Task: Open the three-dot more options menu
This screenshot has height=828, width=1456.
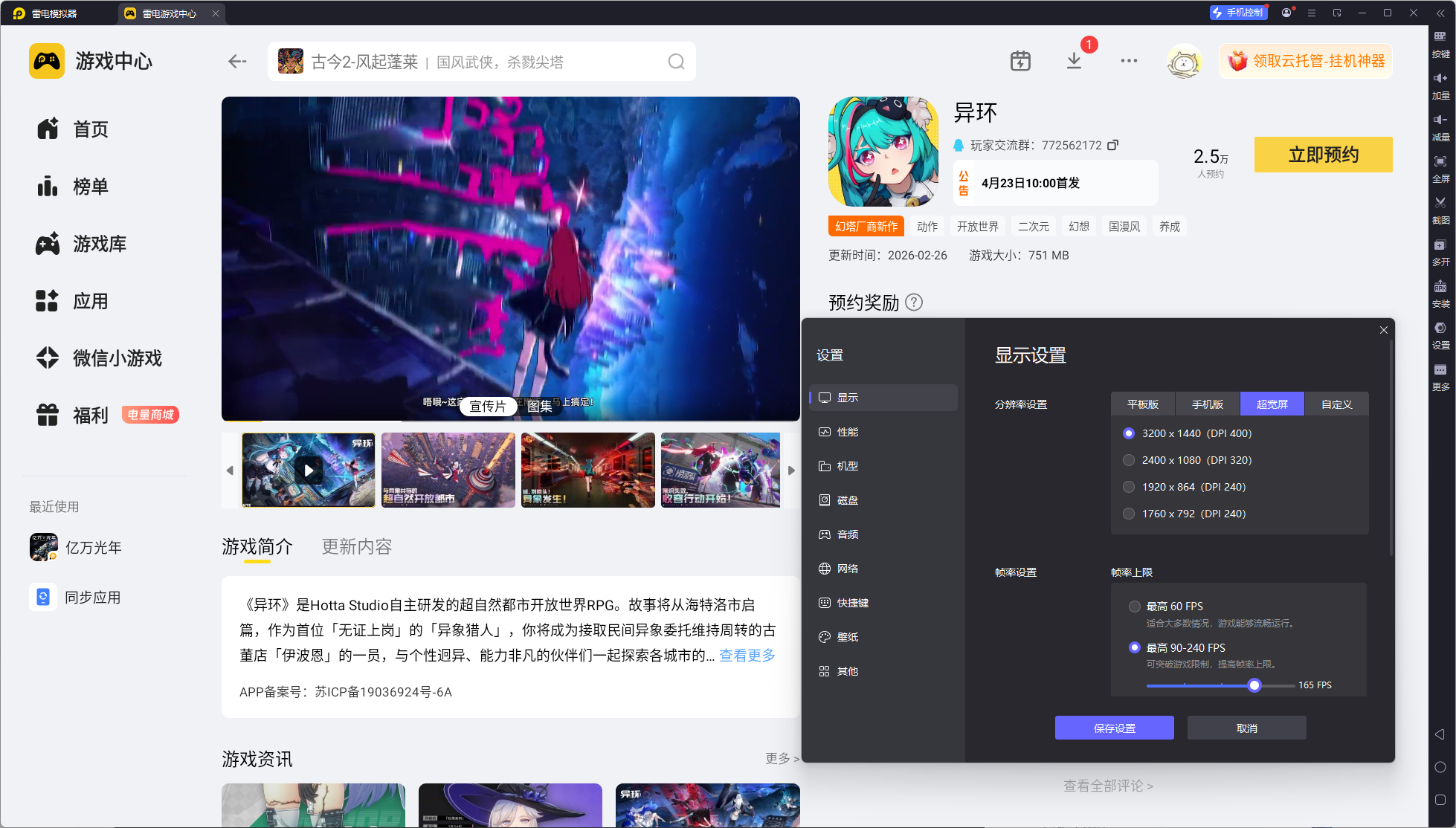Action: point(1129,61)
